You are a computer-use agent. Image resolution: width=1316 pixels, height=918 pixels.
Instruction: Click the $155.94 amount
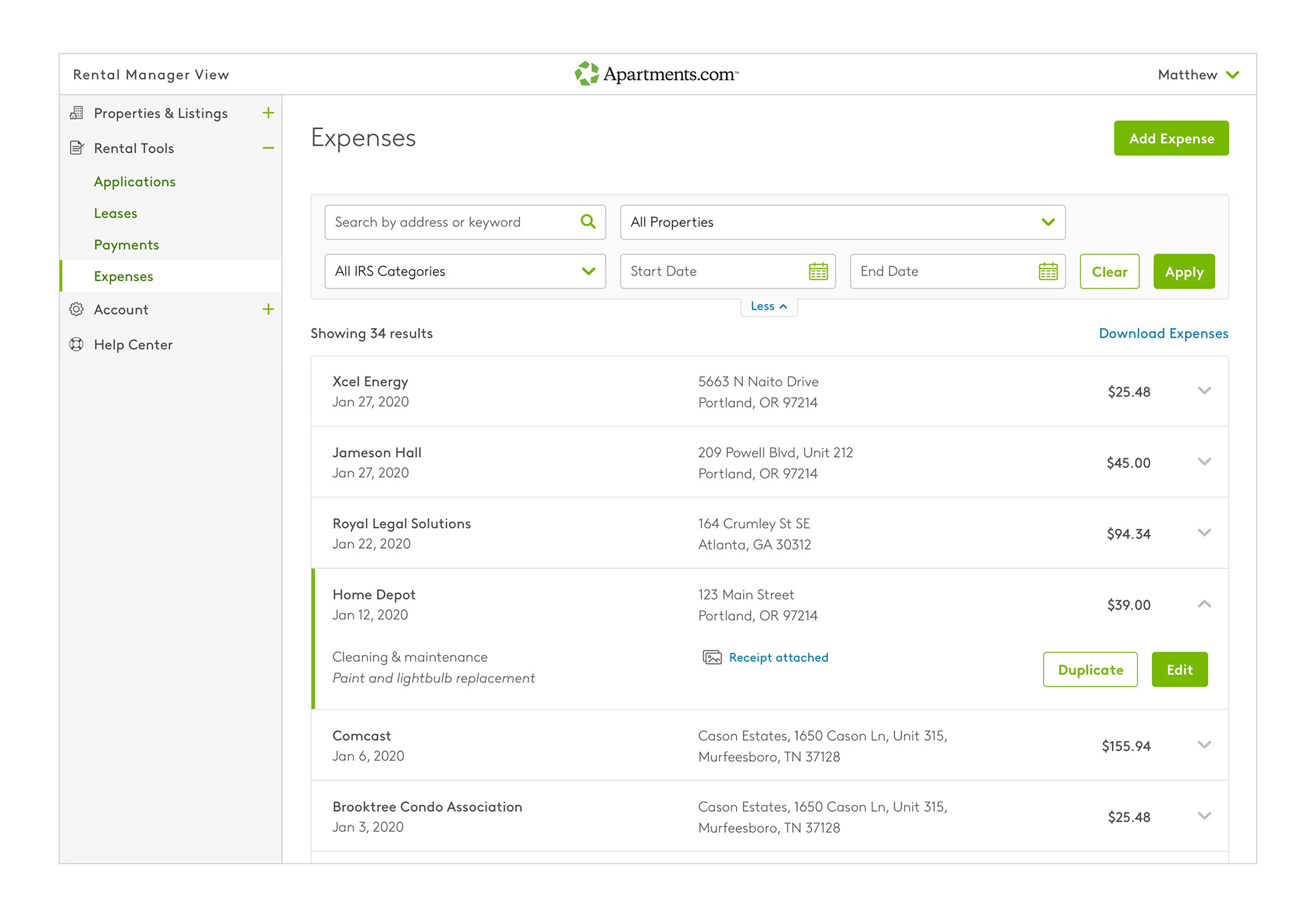pyautogui.click(x=1126, y=746)
